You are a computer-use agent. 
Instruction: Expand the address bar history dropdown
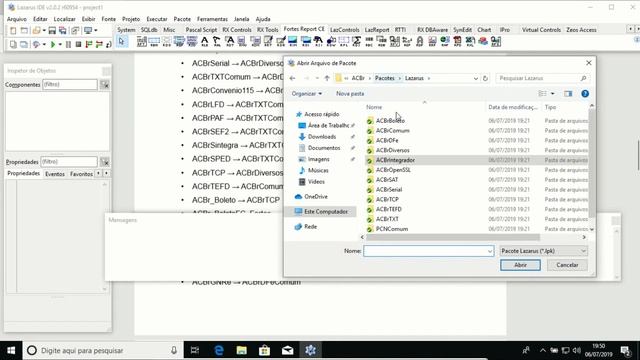[476, 78]
